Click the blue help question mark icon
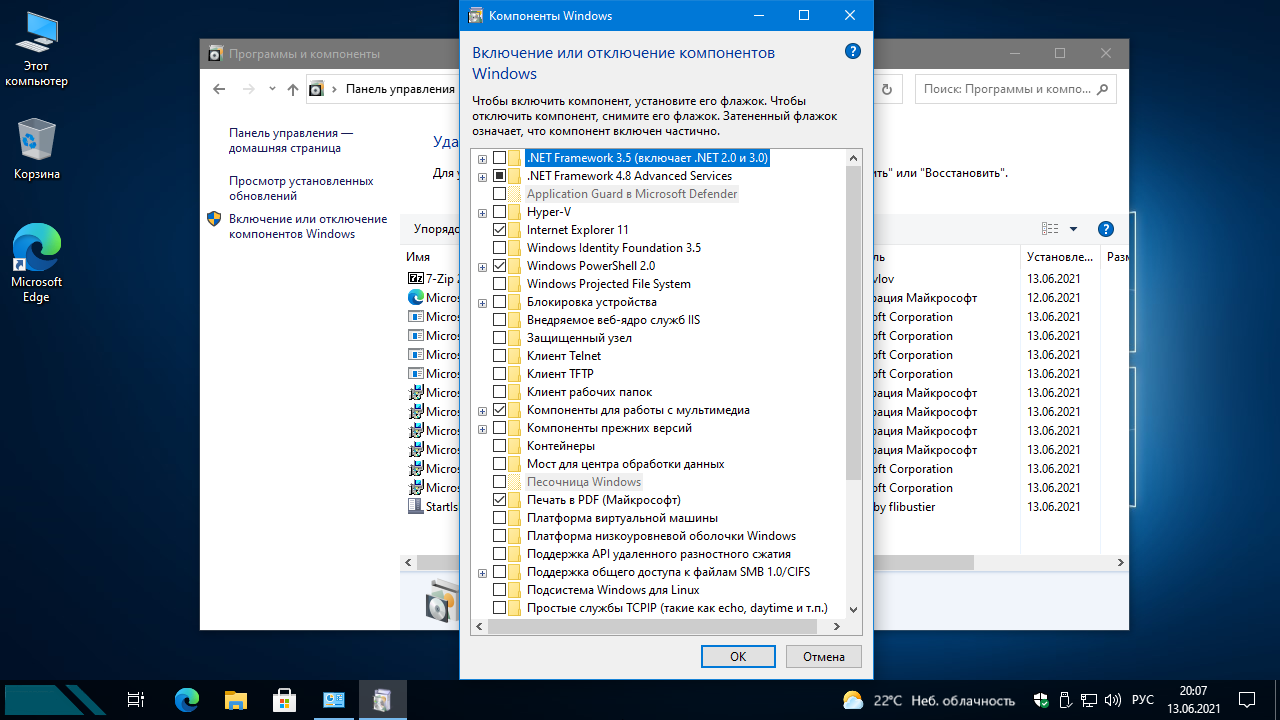This screenshot has height=720, width=1280. click(x=852, y=51)
